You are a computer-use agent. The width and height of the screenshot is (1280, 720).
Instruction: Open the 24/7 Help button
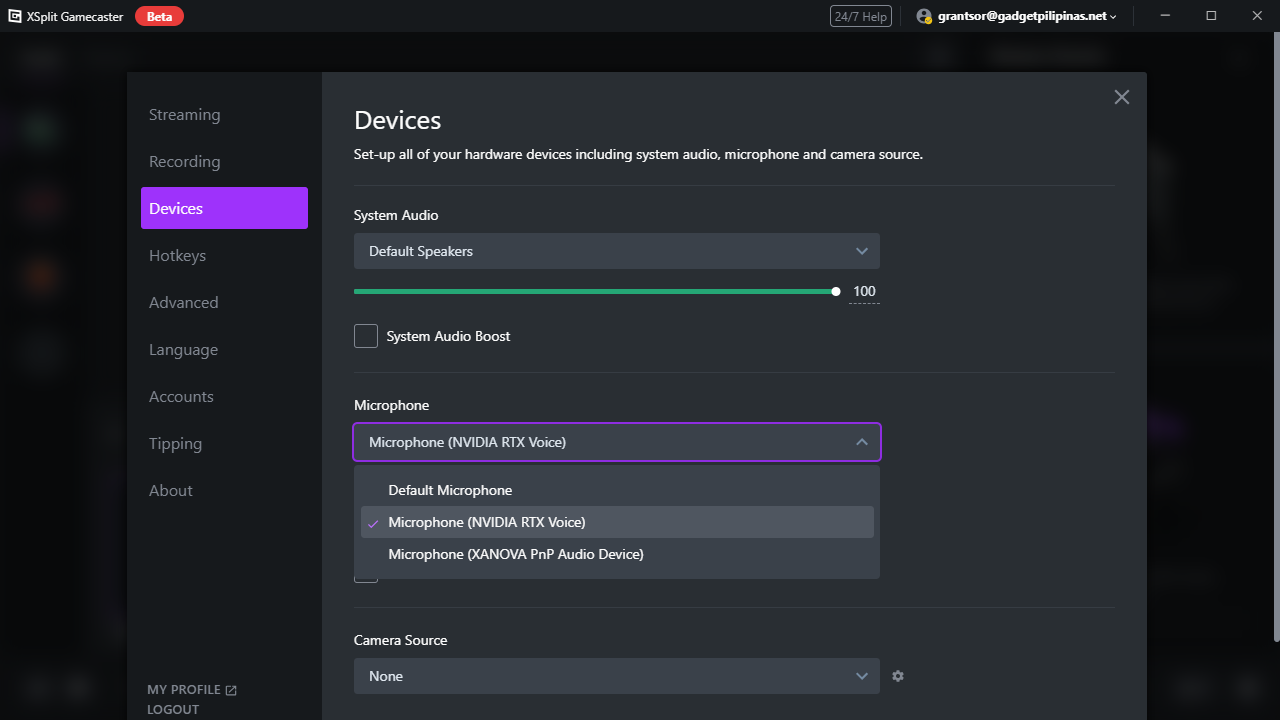point(860,16)
